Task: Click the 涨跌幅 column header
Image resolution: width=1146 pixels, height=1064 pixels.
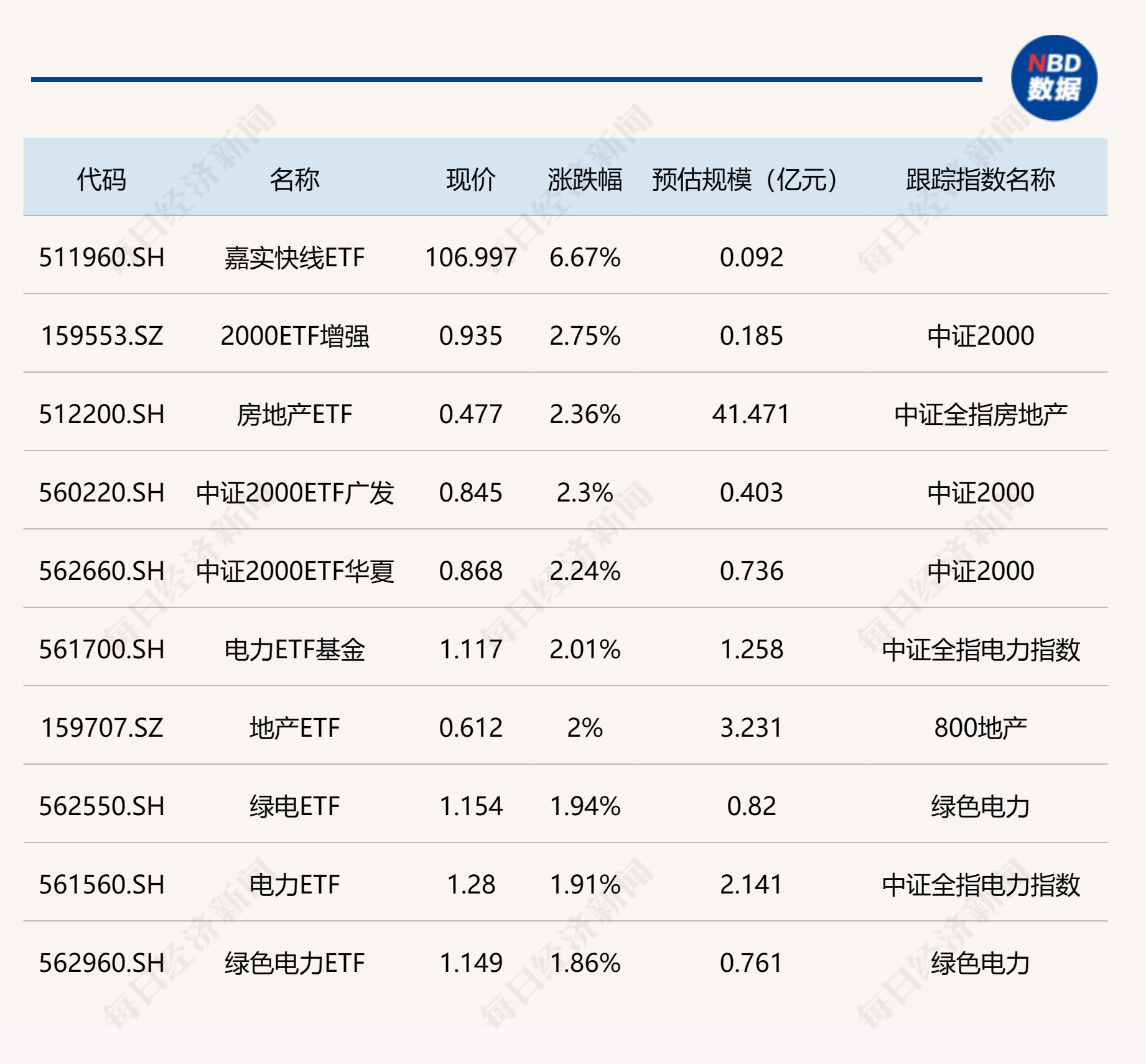Action: point(585,180)
